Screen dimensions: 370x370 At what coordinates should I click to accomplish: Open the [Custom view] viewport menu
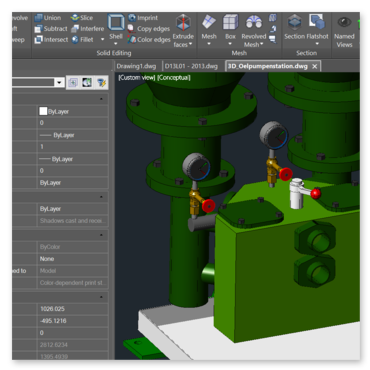(137, 78)
